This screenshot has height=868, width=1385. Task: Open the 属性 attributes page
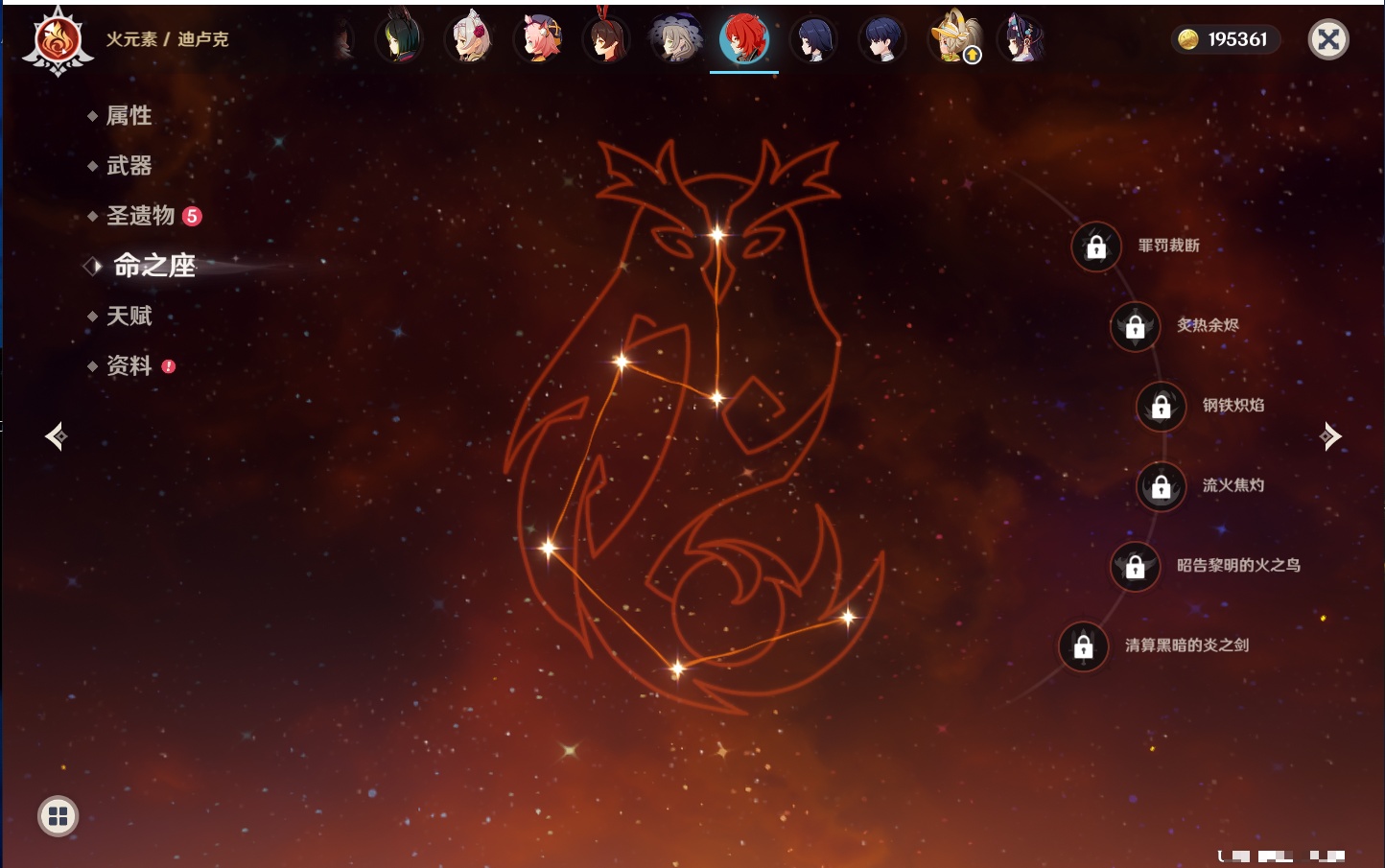(129, 116)
